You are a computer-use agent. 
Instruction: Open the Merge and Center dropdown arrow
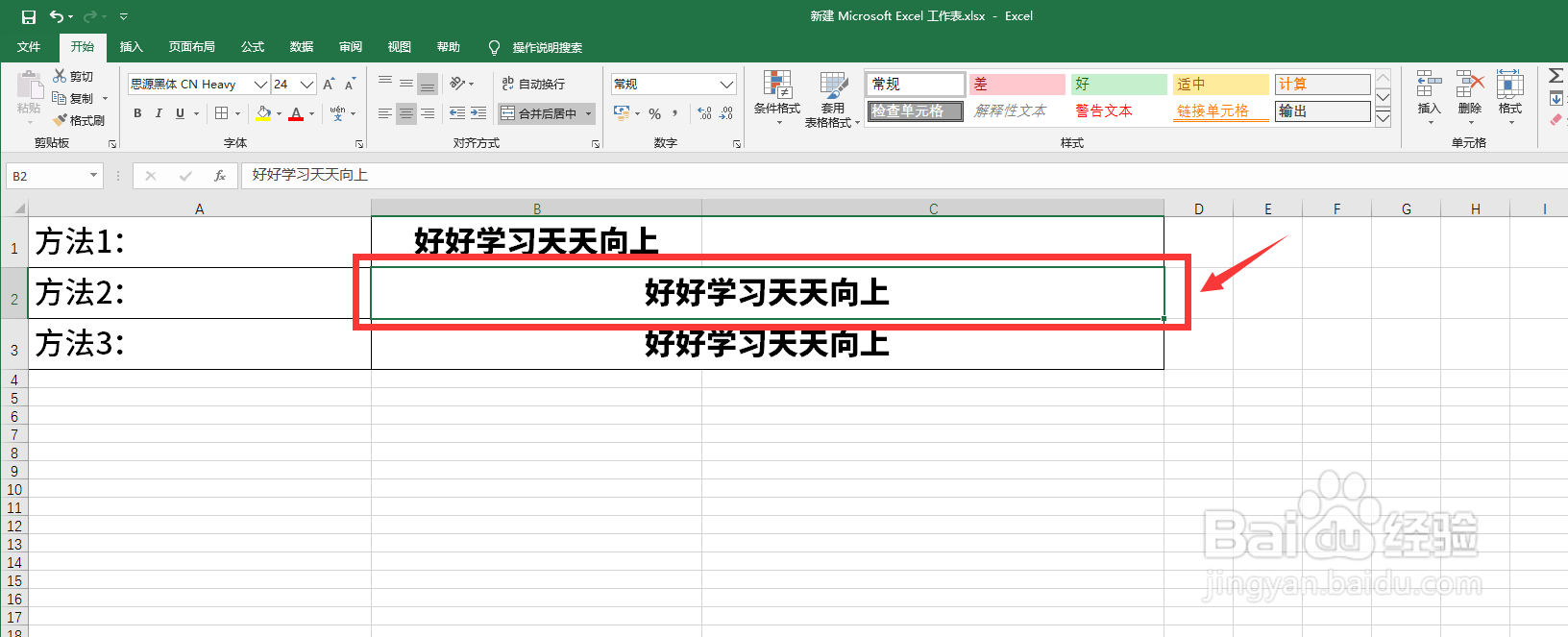click(588, 113)
